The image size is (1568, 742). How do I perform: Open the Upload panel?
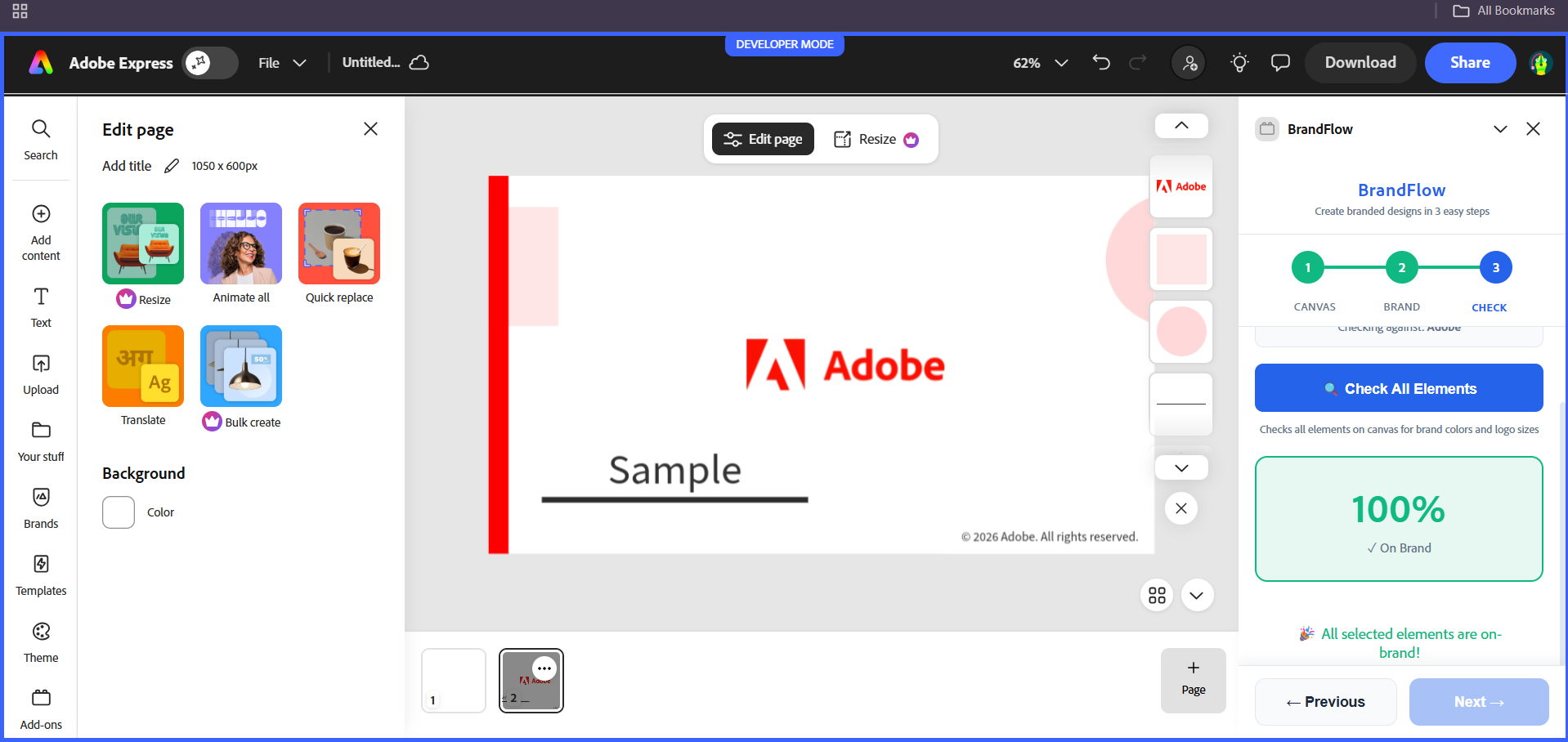41,374
